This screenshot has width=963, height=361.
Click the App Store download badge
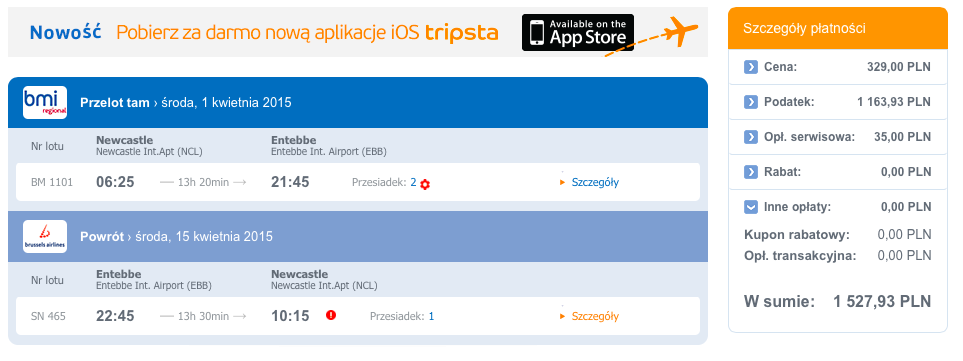[577, 33]
